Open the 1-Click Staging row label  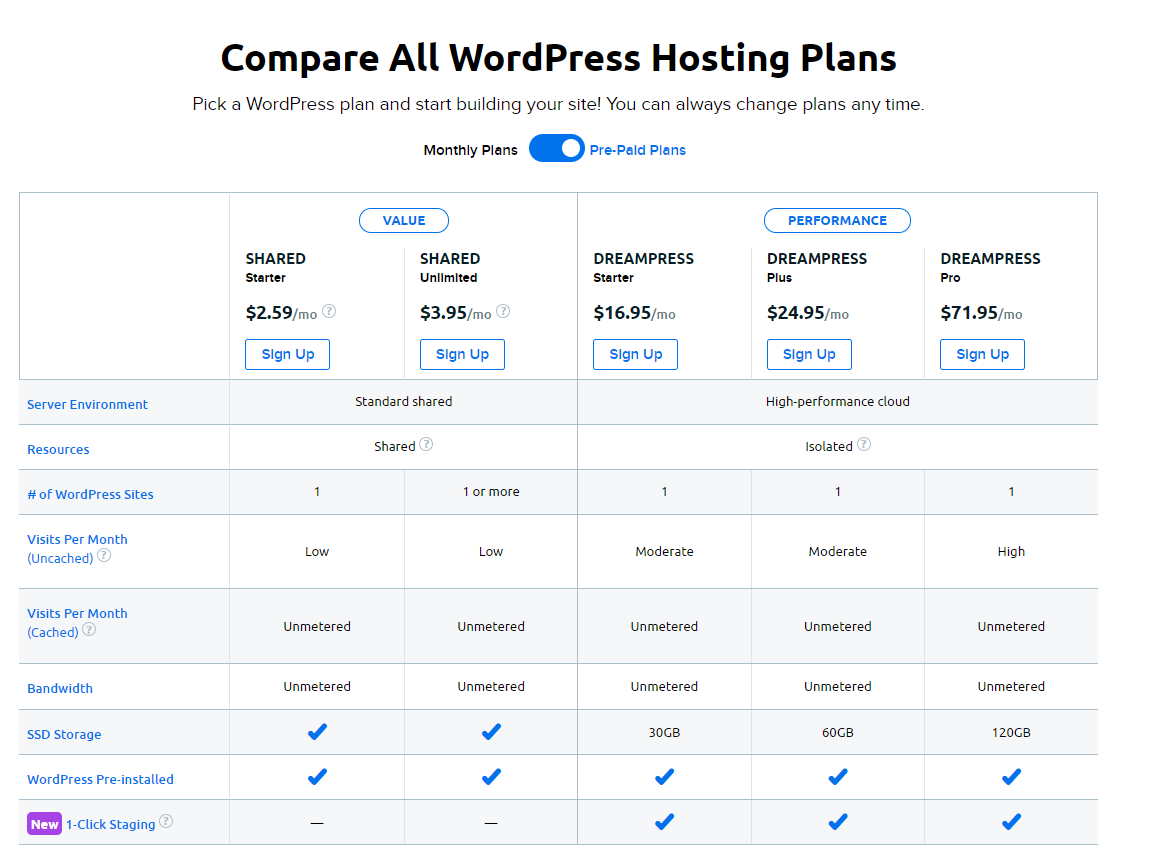click(110, 824)
